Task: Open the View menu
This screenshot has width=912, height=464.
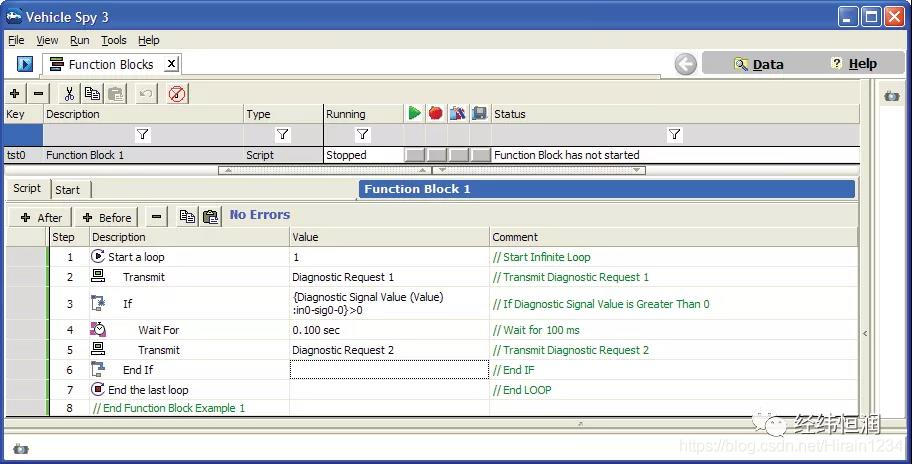Action: coord(47,40)
